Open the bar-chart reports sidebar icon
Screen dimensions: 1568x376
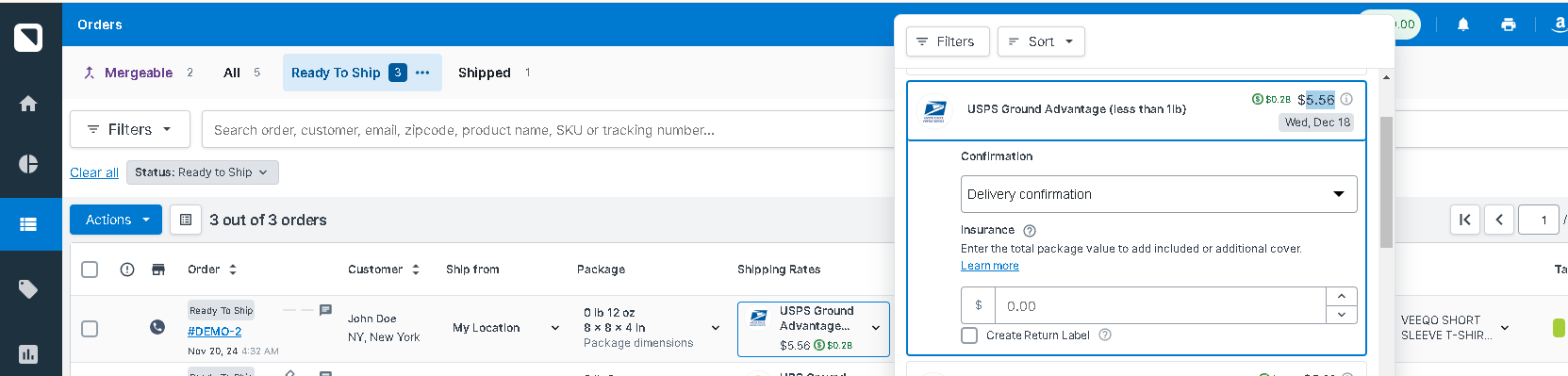pyautogui.click(x=28, y=354)
